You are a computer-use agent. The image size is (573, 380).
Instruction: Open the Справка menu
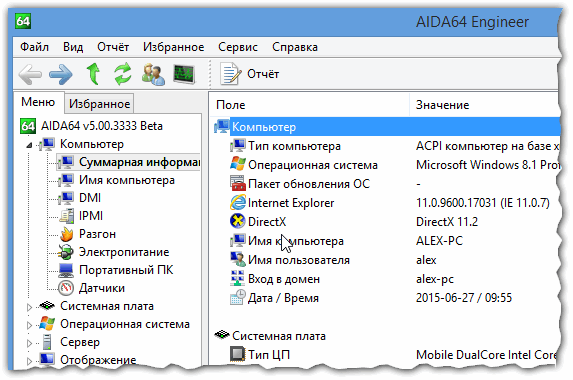tap(295, 47)
